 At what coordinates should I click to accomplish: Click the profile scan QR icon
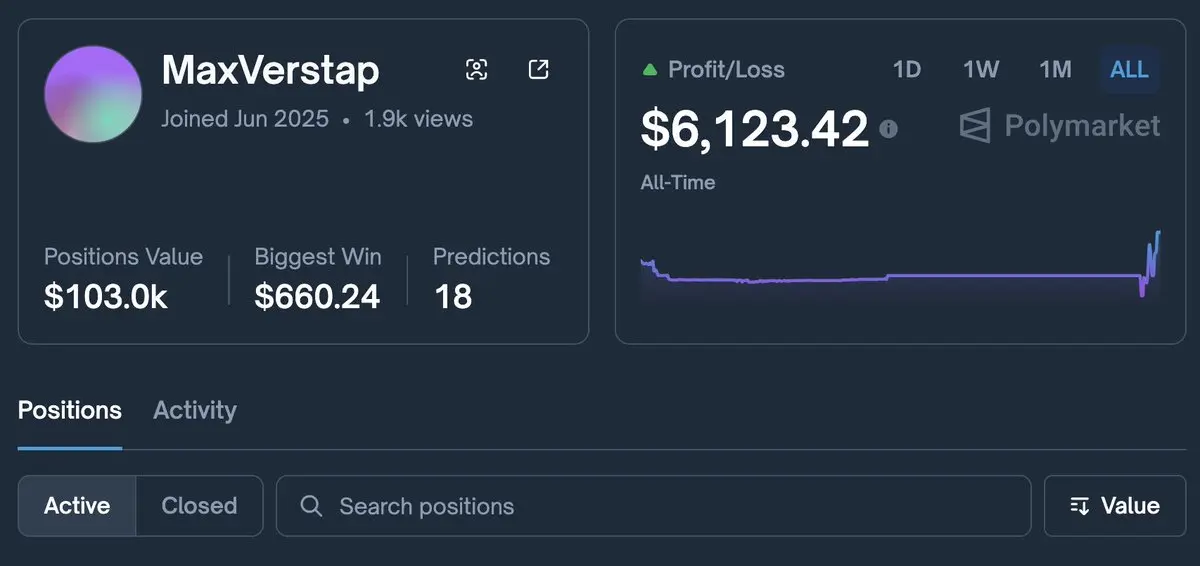(477, 69)
